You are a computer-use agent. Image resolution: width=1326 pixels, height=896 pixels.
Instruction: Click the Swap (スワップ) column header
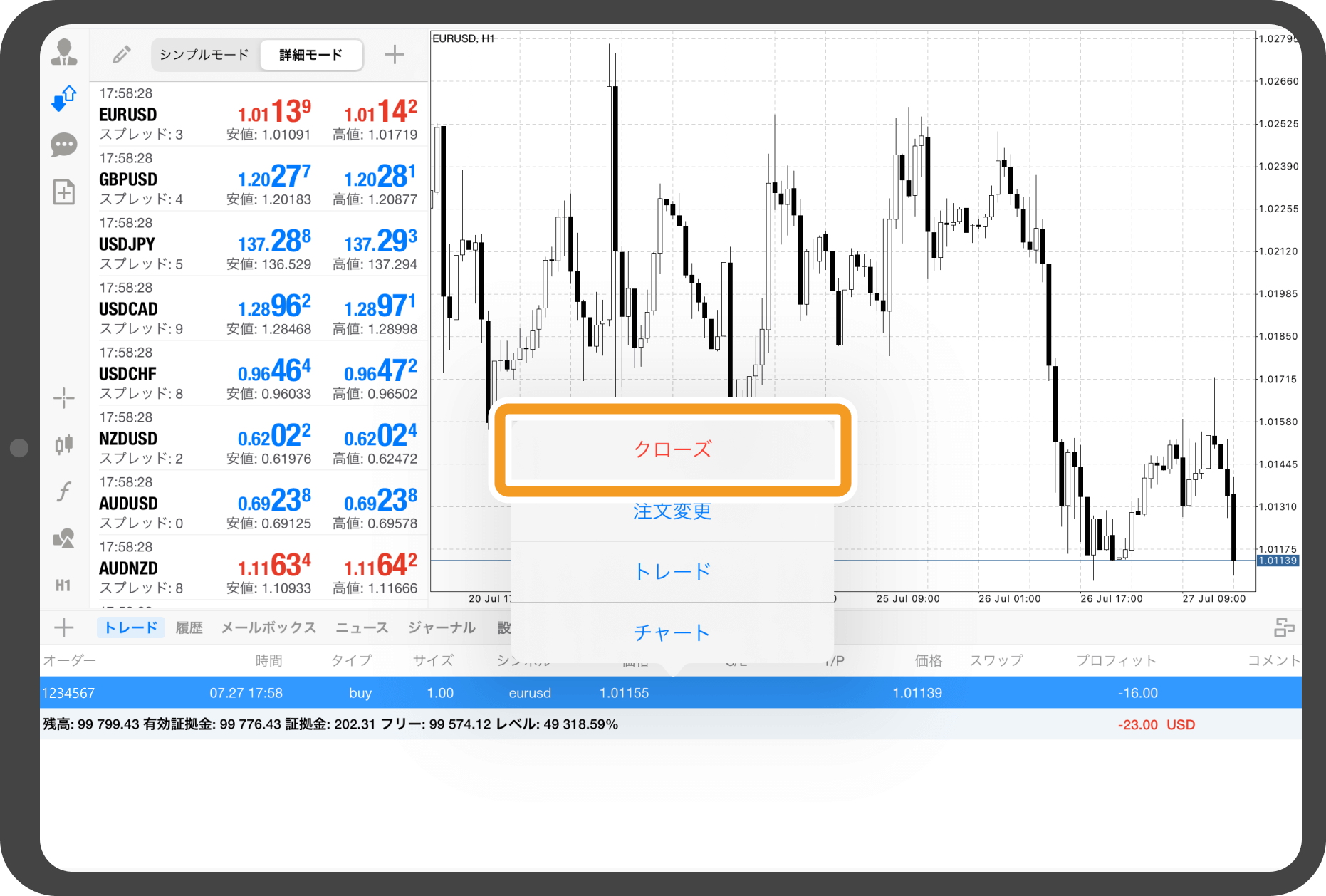[x=996, y=660]
